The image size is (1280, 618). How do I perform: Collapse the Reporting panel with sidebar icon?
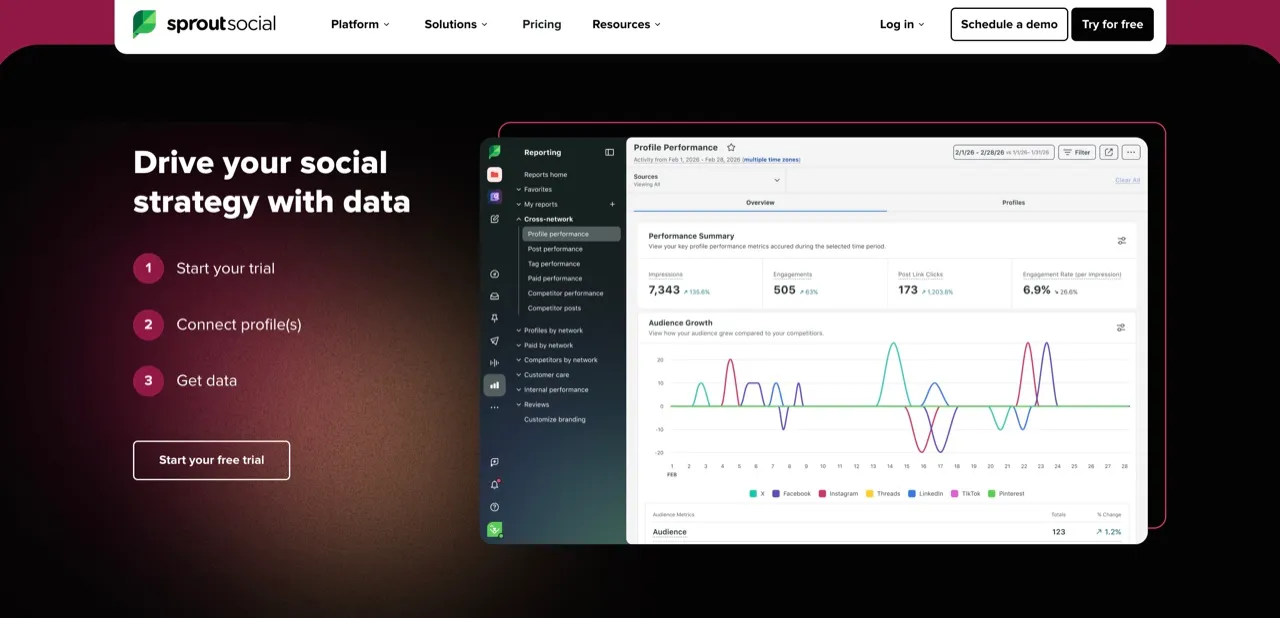pos(610,152)
